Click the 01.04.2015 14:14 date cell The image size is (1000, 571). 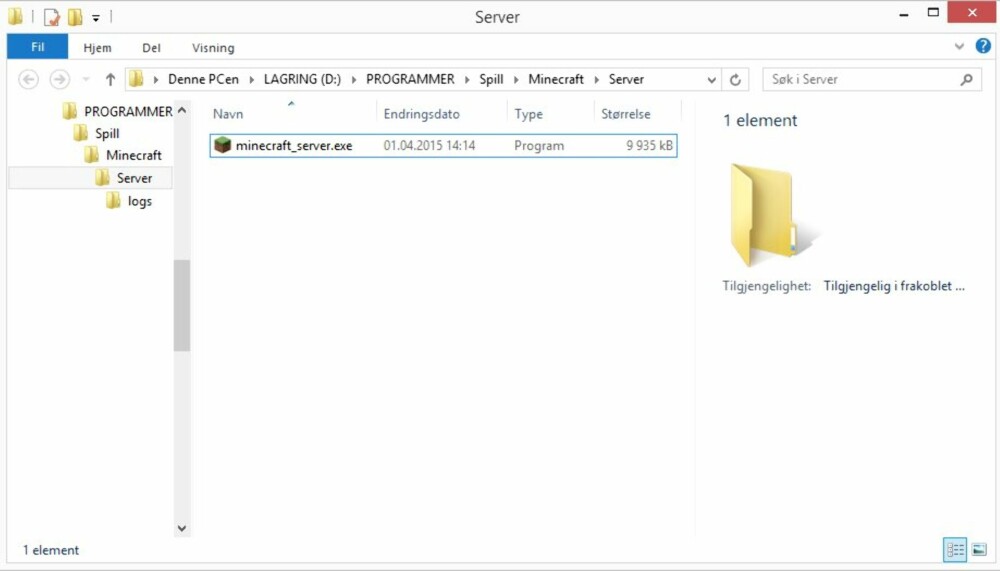pyautogui.click(x=429, y=145)
